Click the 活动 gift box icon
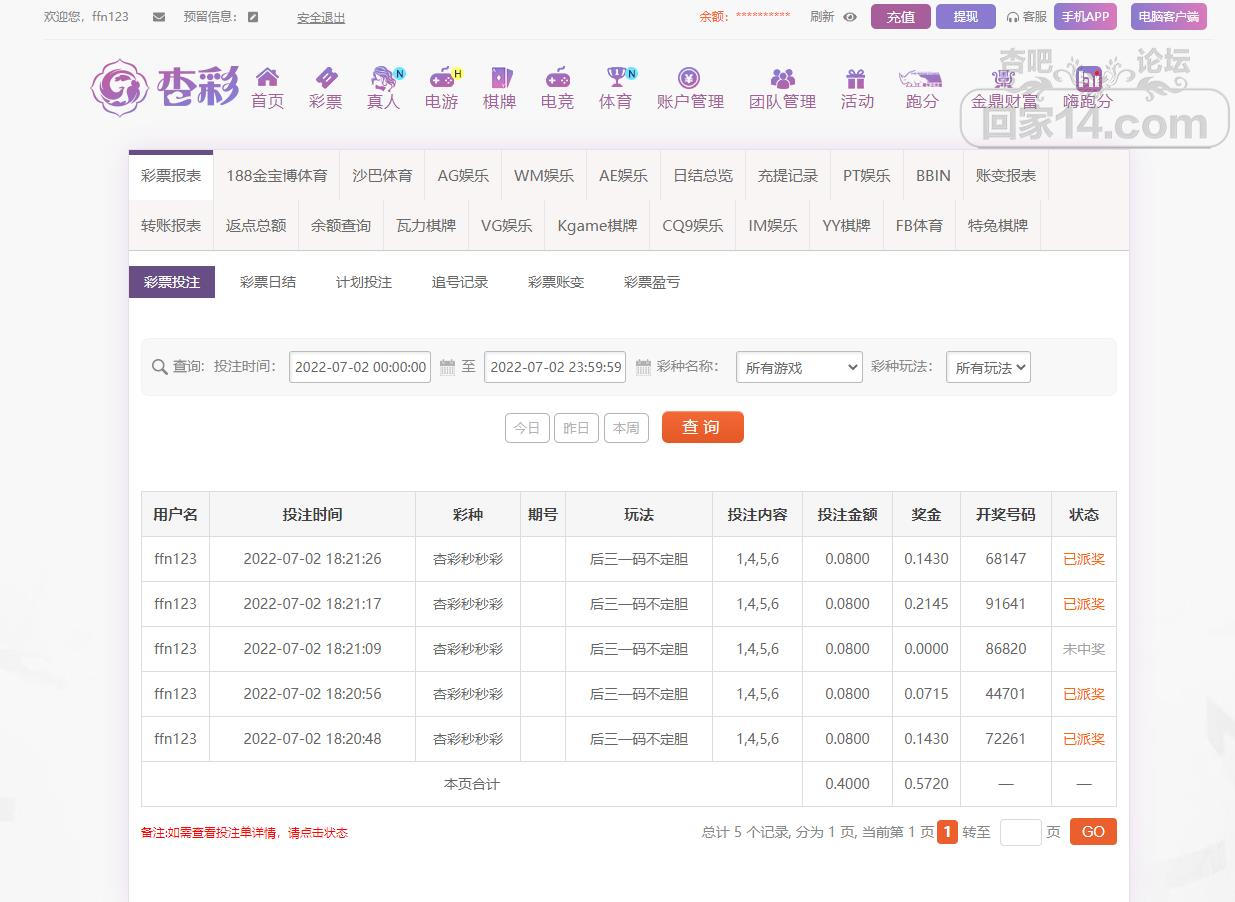 (856, 78)
